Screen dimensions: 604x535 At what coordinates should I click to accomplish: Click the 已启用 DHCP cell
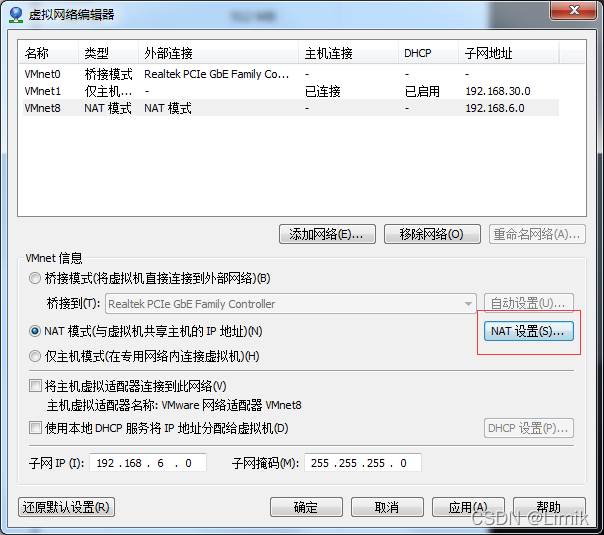[x=422, y=91]
